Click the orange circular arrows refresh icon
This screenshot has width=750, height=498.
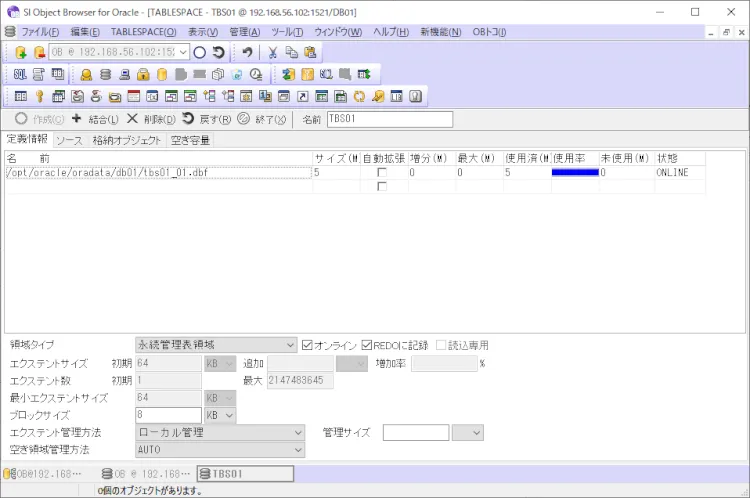pos(359,96)
